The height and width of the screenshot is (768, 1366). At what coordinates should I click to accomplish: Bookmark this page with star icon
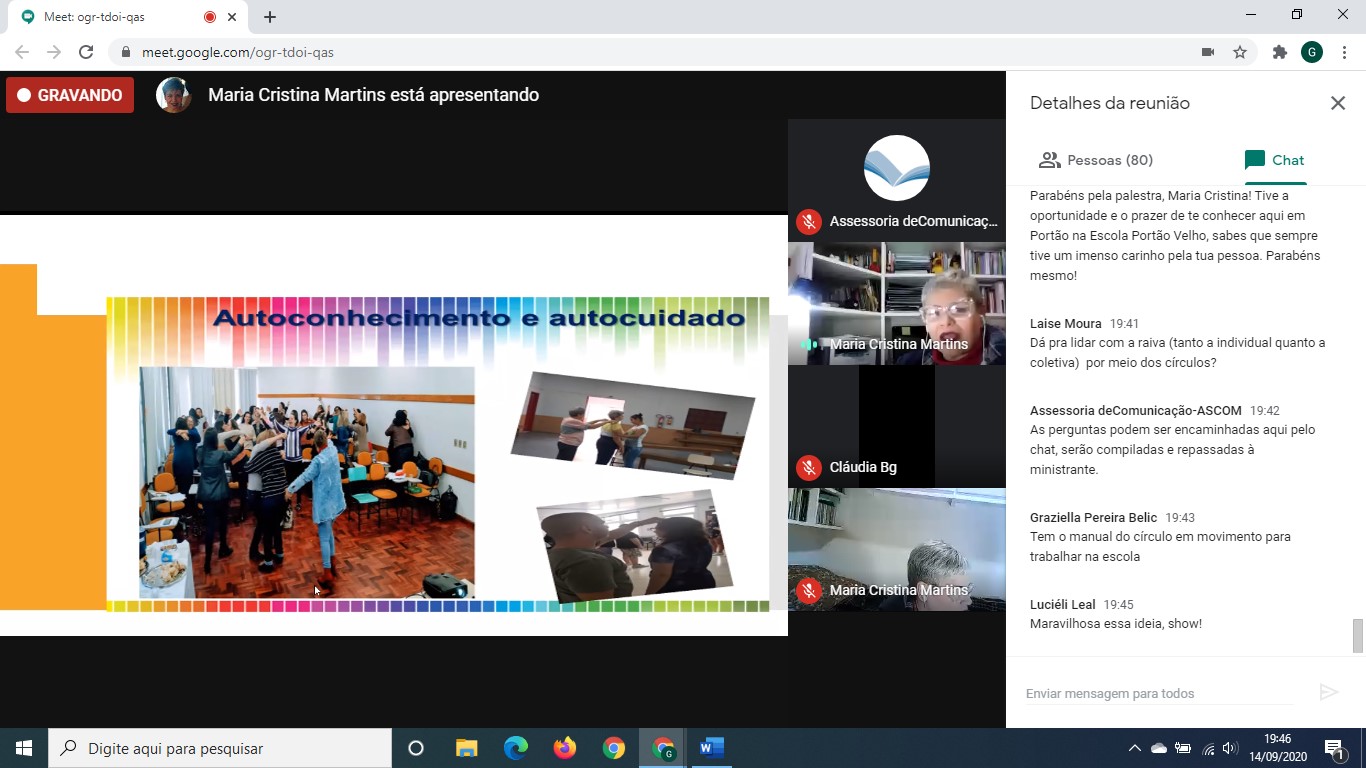[x=1240, y=52]
